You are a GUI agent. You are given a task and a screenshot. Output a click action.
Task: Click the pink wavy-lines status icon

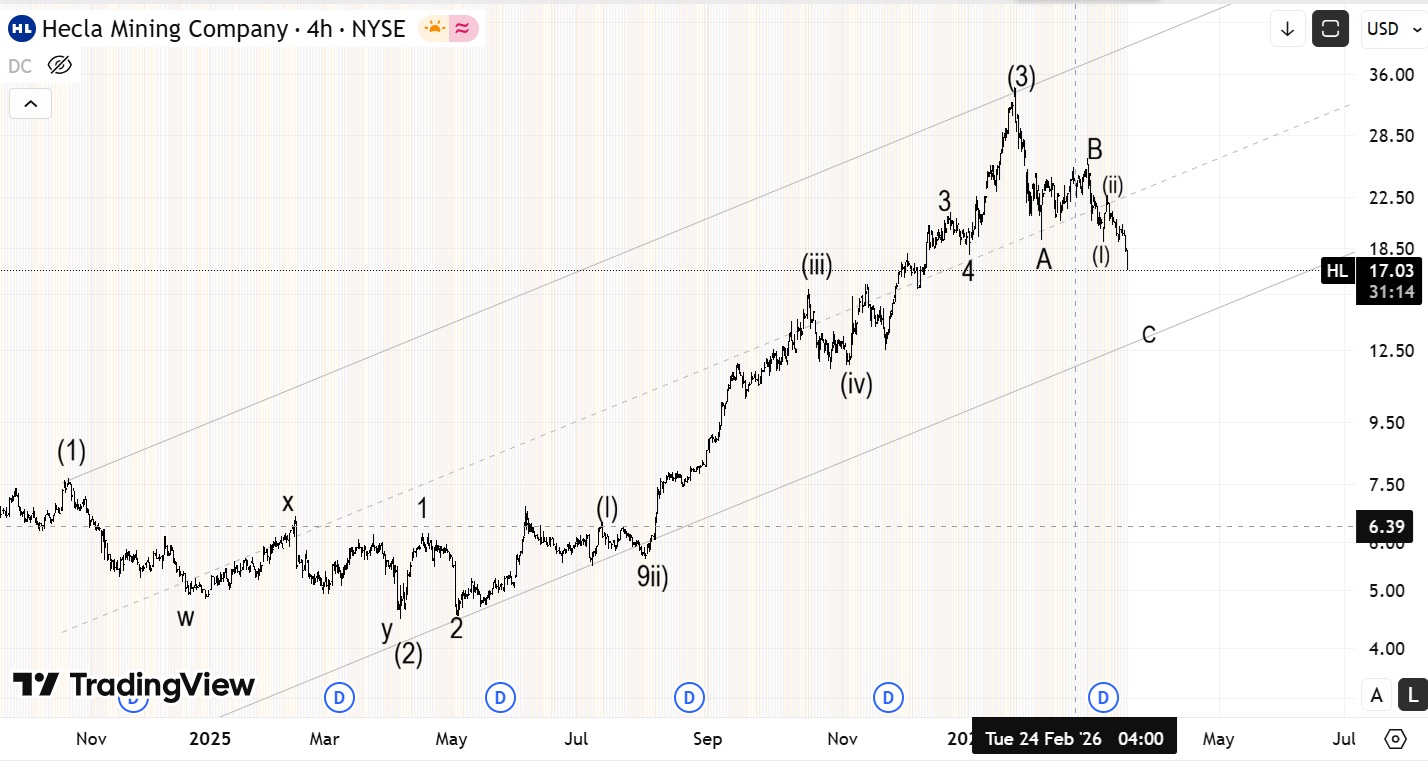point(462,29)
